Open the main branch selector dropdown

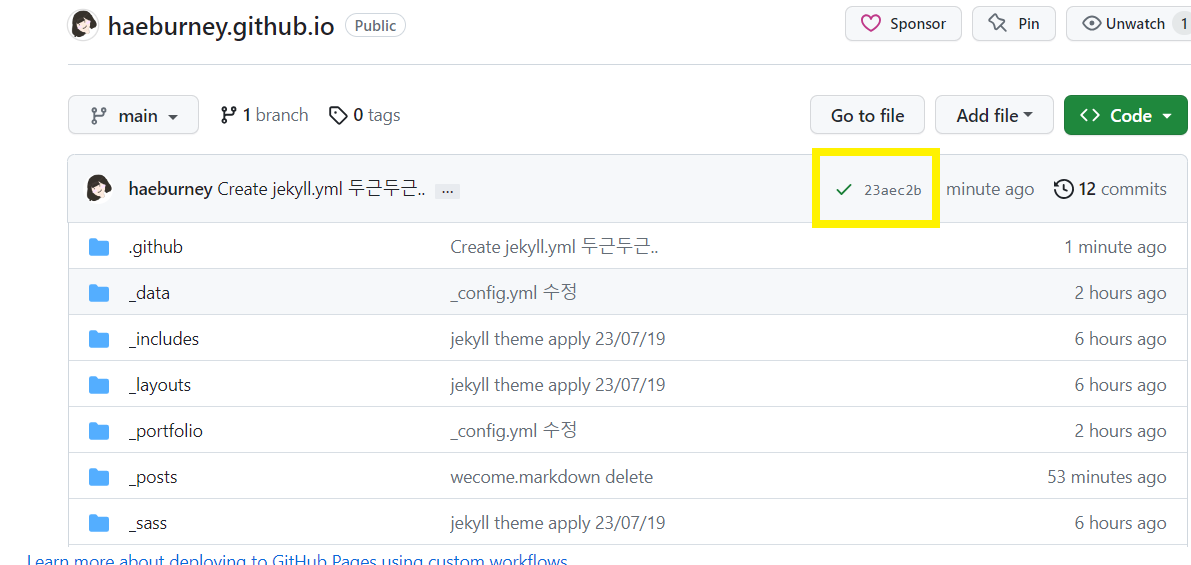134,115
